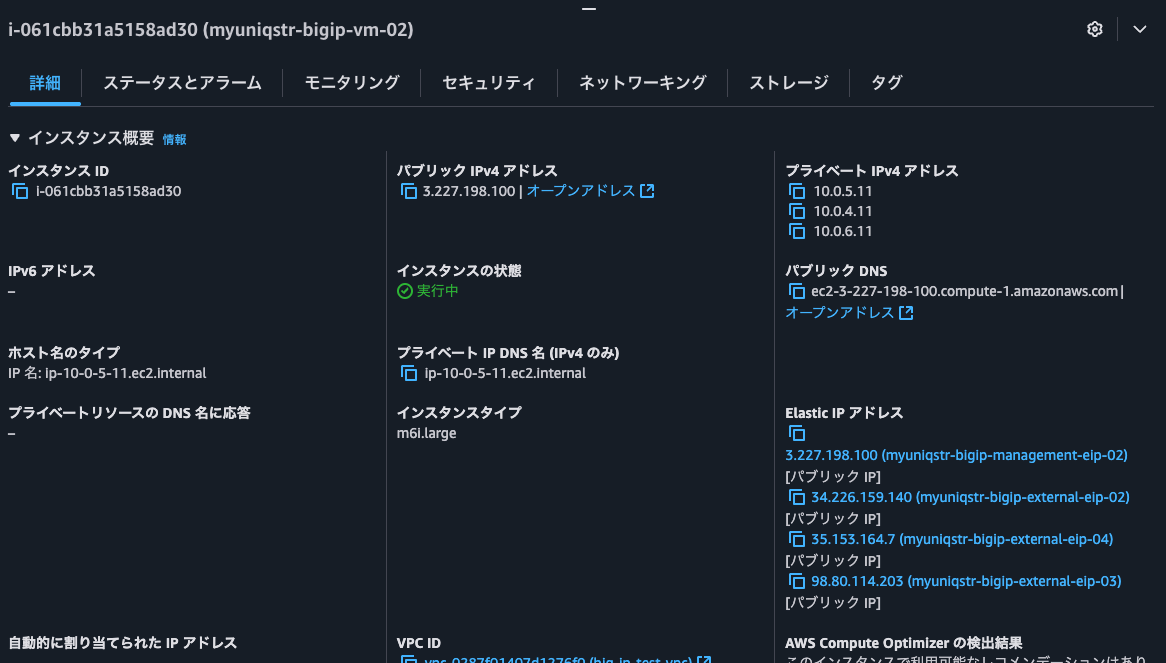Screen dimensions: 1166x663
Task: Switch to ステータスとアラーム tab
Action: click(182, 83)
